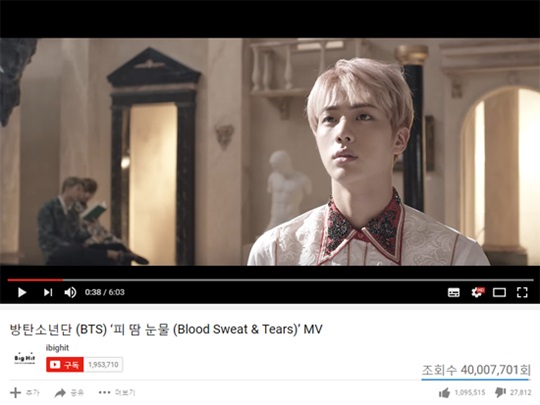Screen dimensions: 540x405
Task: Seek along the red progress bar
Action: 270,280
